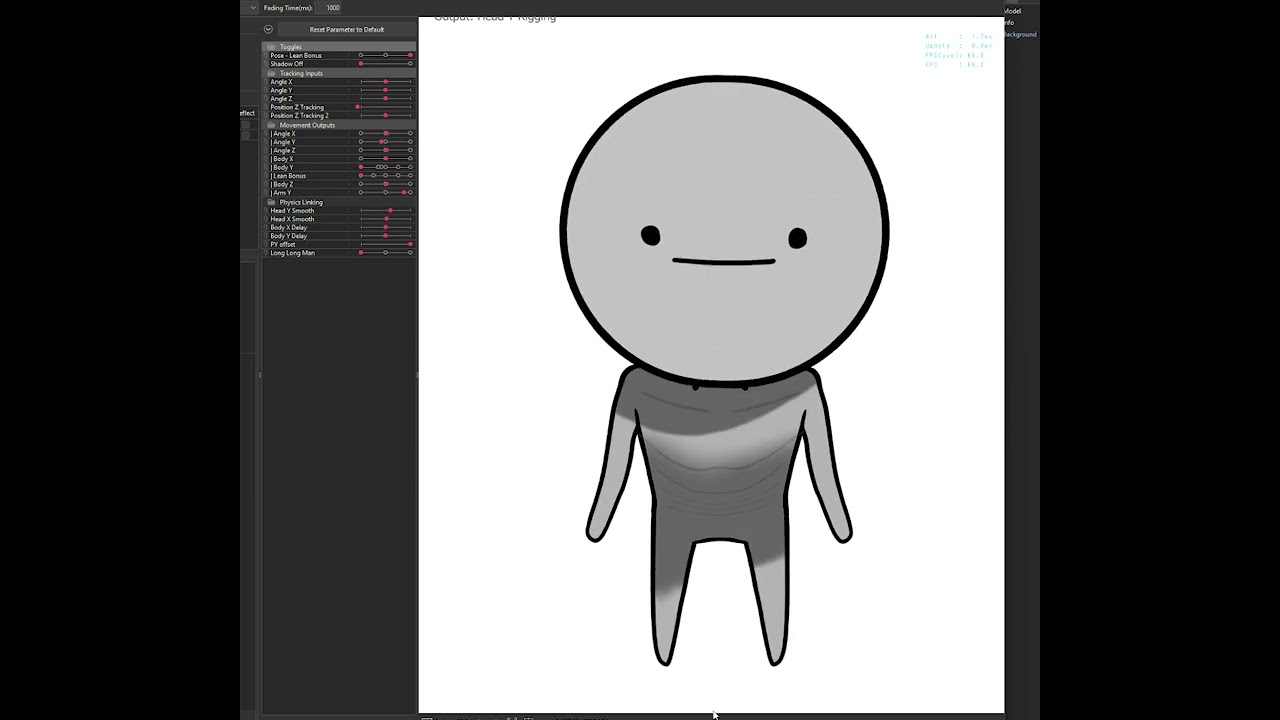Adjust the first Angle X tracking slider

[385, 82]
